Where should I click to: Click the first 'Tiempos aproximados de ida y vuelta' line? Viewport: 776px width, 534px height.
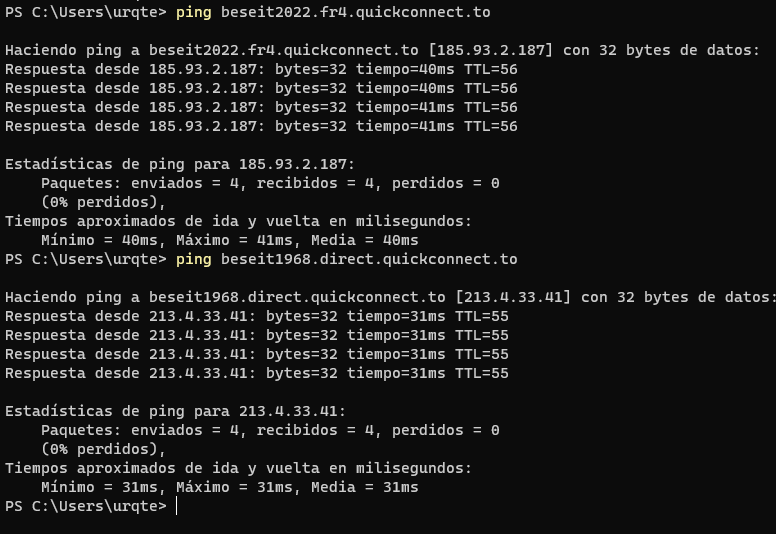(x=238, y=221)
